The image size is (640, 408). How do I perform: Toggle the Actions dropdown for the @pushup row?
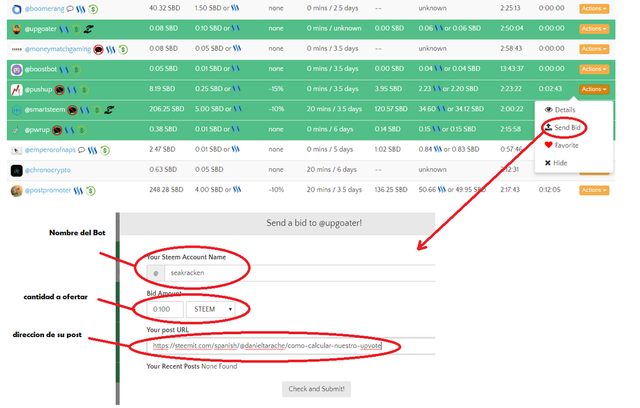594,89
